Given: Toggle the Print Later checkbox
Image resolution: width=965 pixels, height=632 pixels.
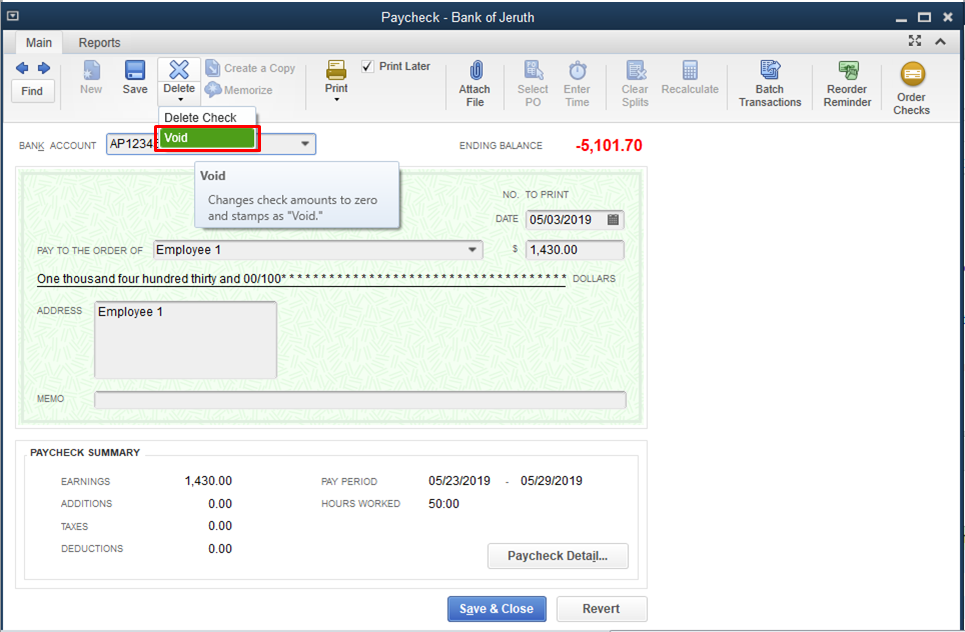Looking at the screenshot, I should click(x=367, y=66).
